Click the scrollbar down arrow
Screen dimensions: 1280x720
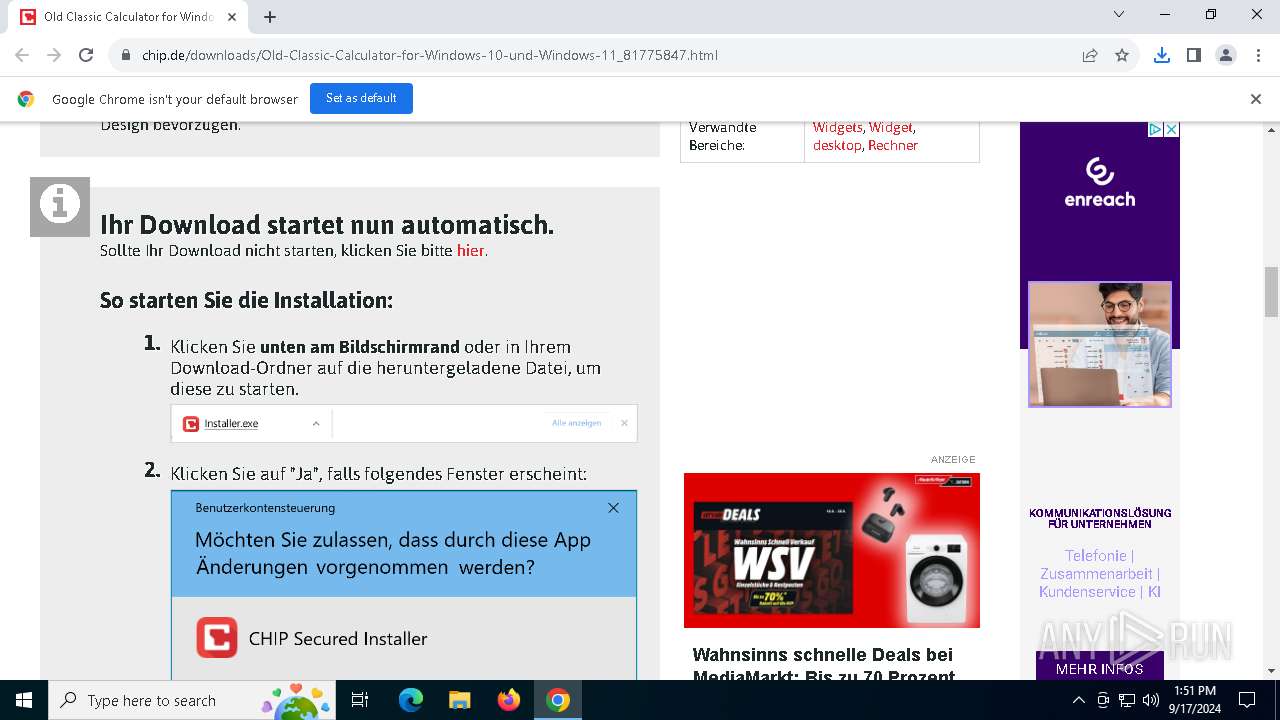(x=1271, y=671)
